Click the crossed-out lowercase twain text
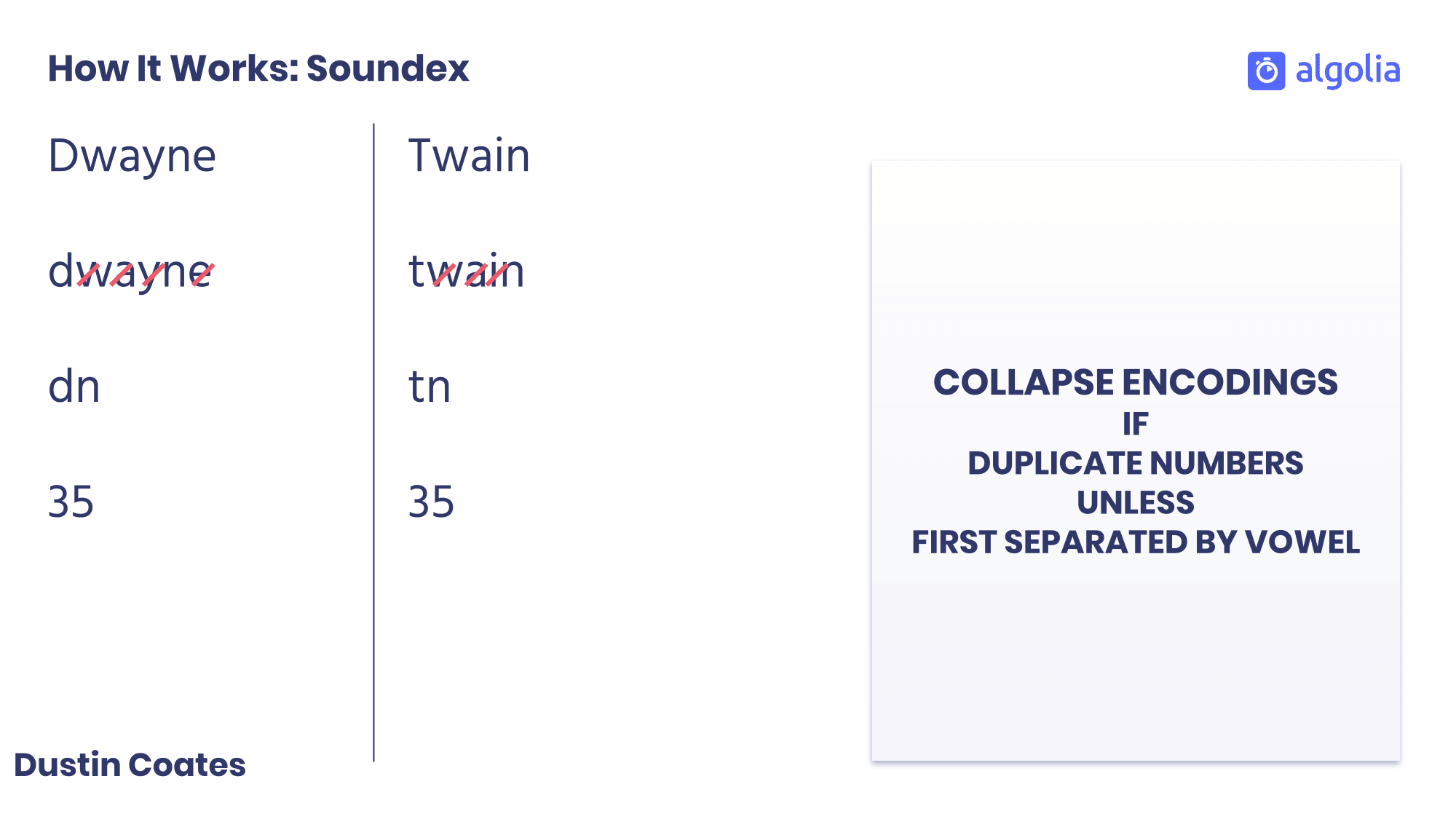Viewport: 1456px width, 819px height. click(466, 272)
